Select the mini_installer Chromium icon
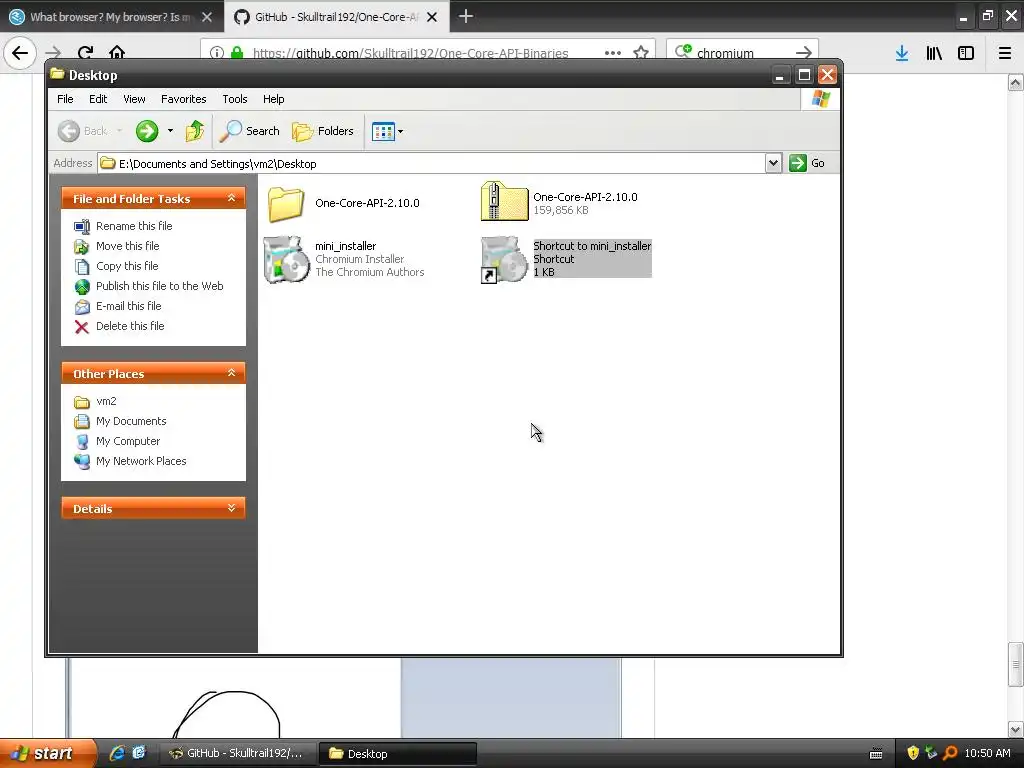 (x=286, y=259)
